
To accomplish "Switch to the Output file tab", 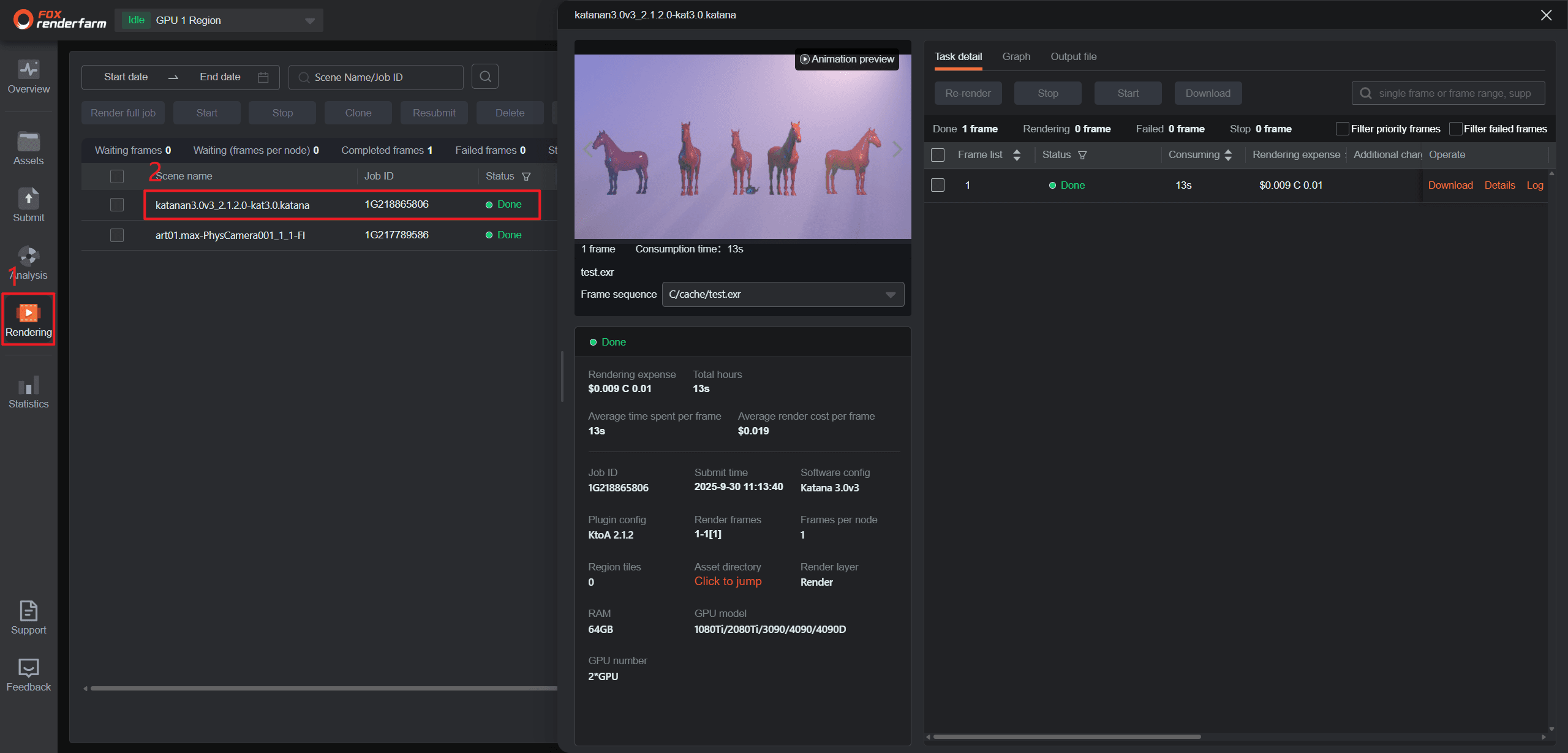I will [1073, 56].
